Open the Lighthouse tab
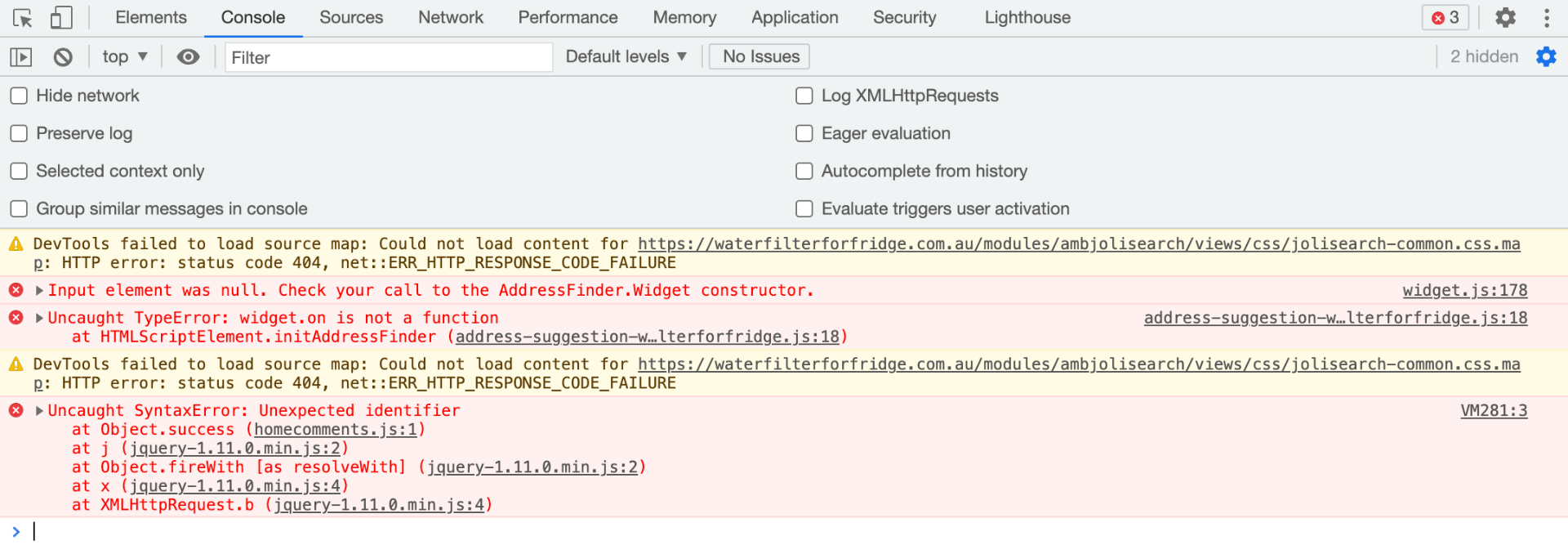Viewport: 1568px width, 545px height. coord(1027,17)
